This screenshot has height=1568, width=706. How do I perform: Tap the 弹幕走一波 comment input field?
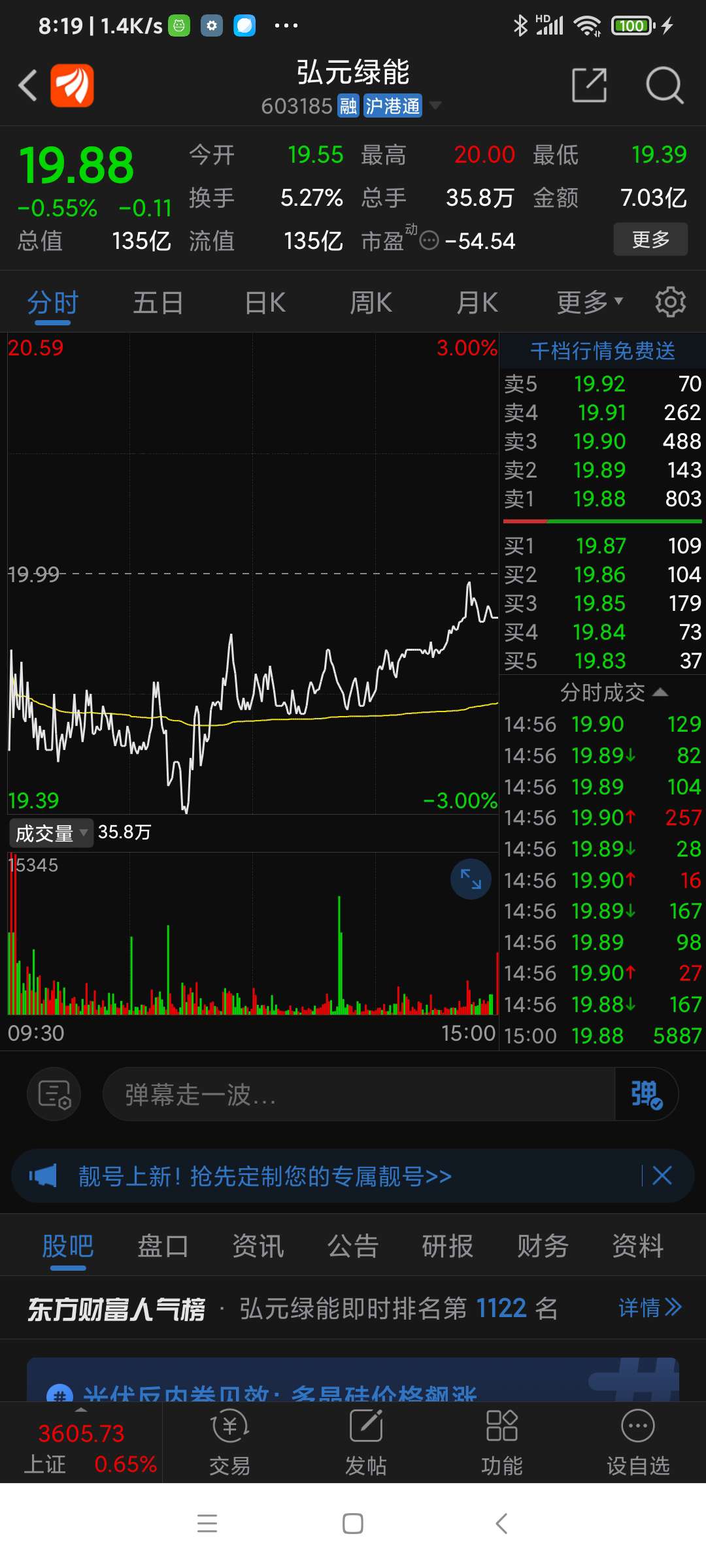pos(358,1094)
